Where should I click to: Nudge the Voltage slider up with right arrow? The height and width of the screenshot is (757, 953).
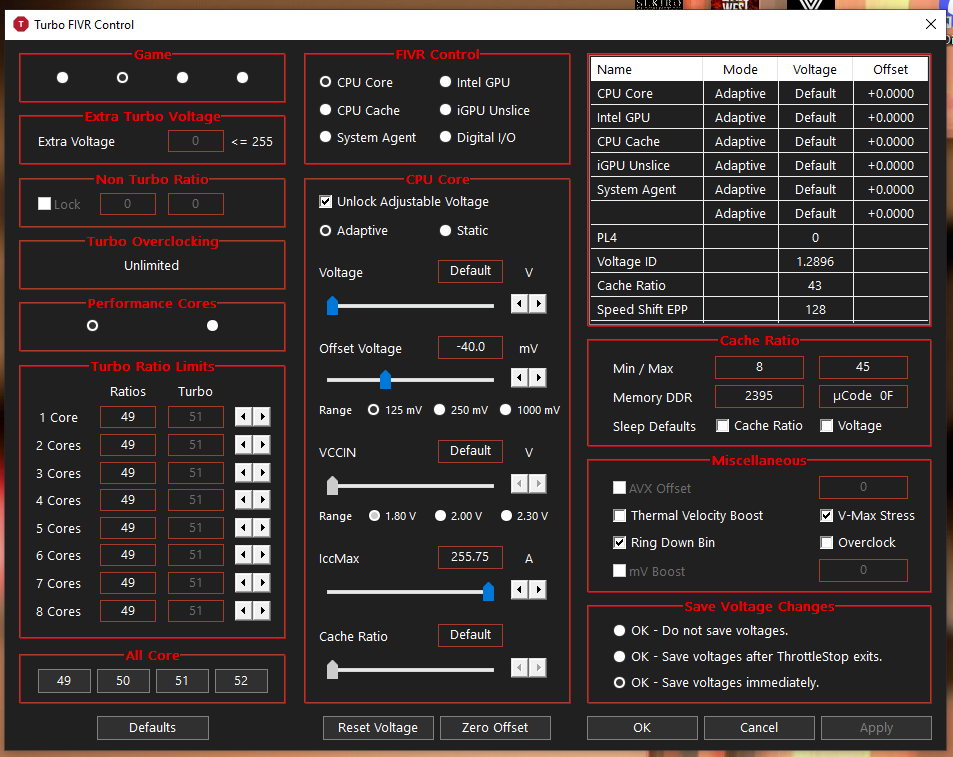tap(538, 304)
